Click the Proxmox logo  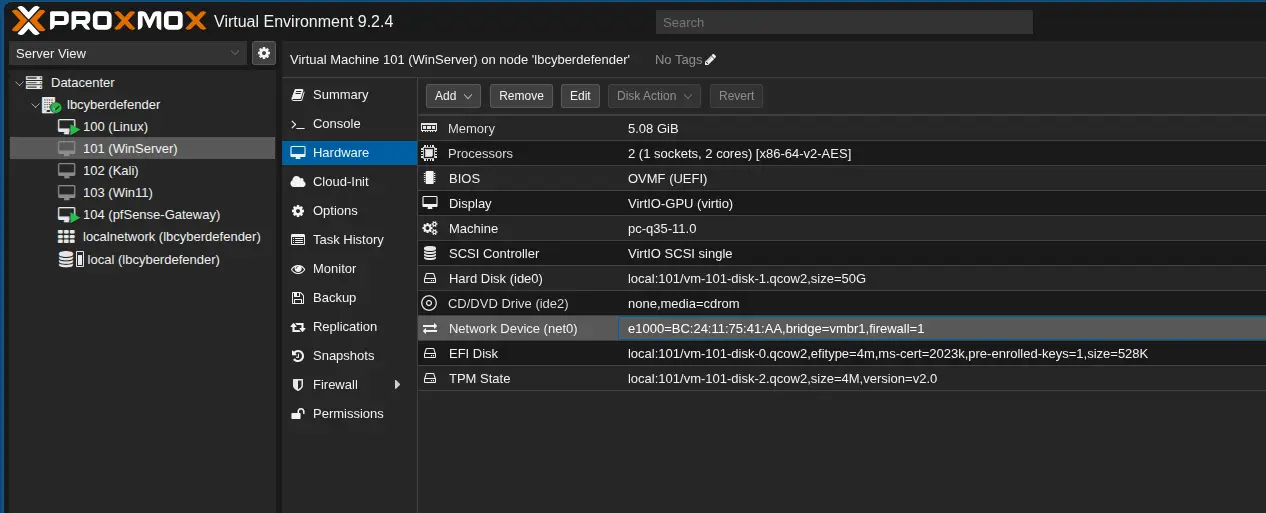pos(108,21)
